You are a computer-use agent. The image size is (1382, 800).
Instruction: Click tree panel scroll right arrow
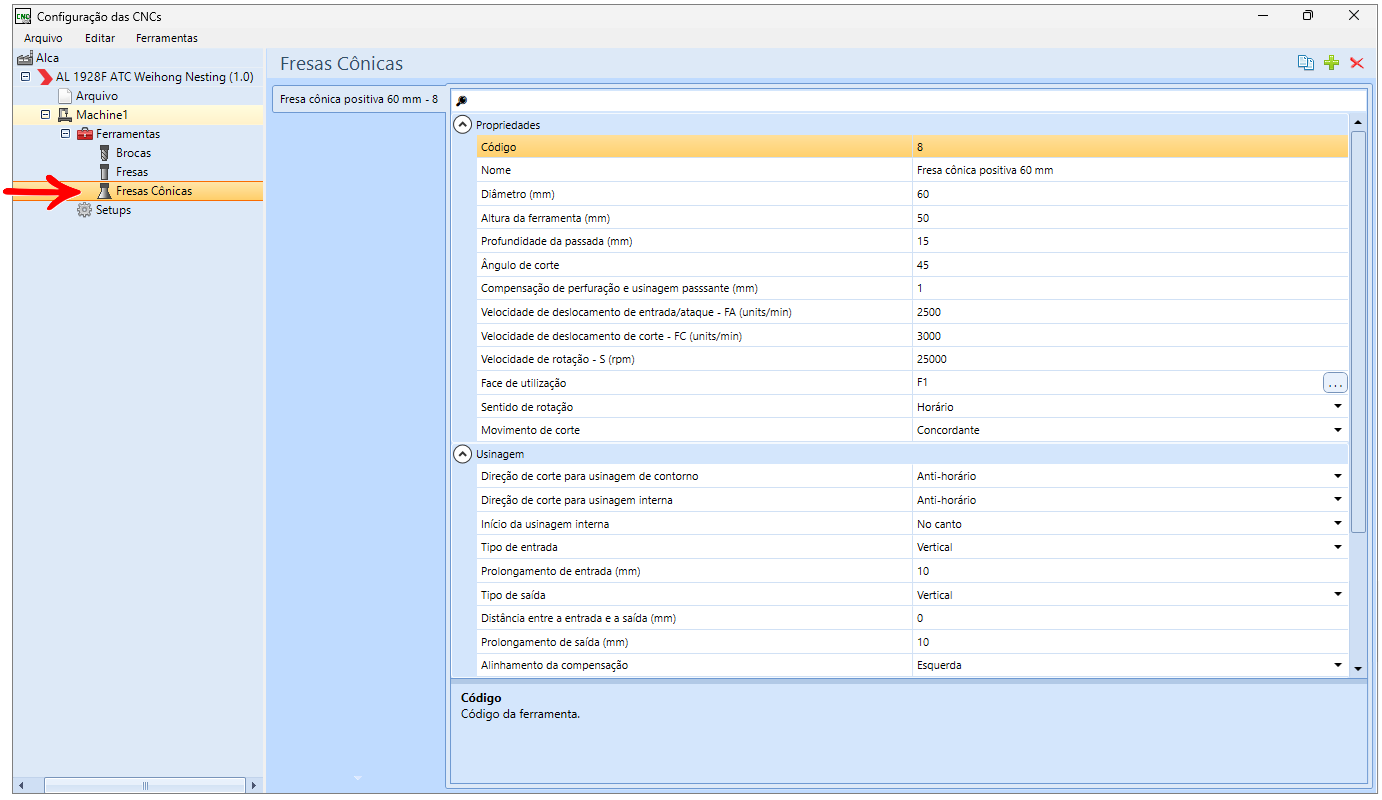click(x=254, y=785)
